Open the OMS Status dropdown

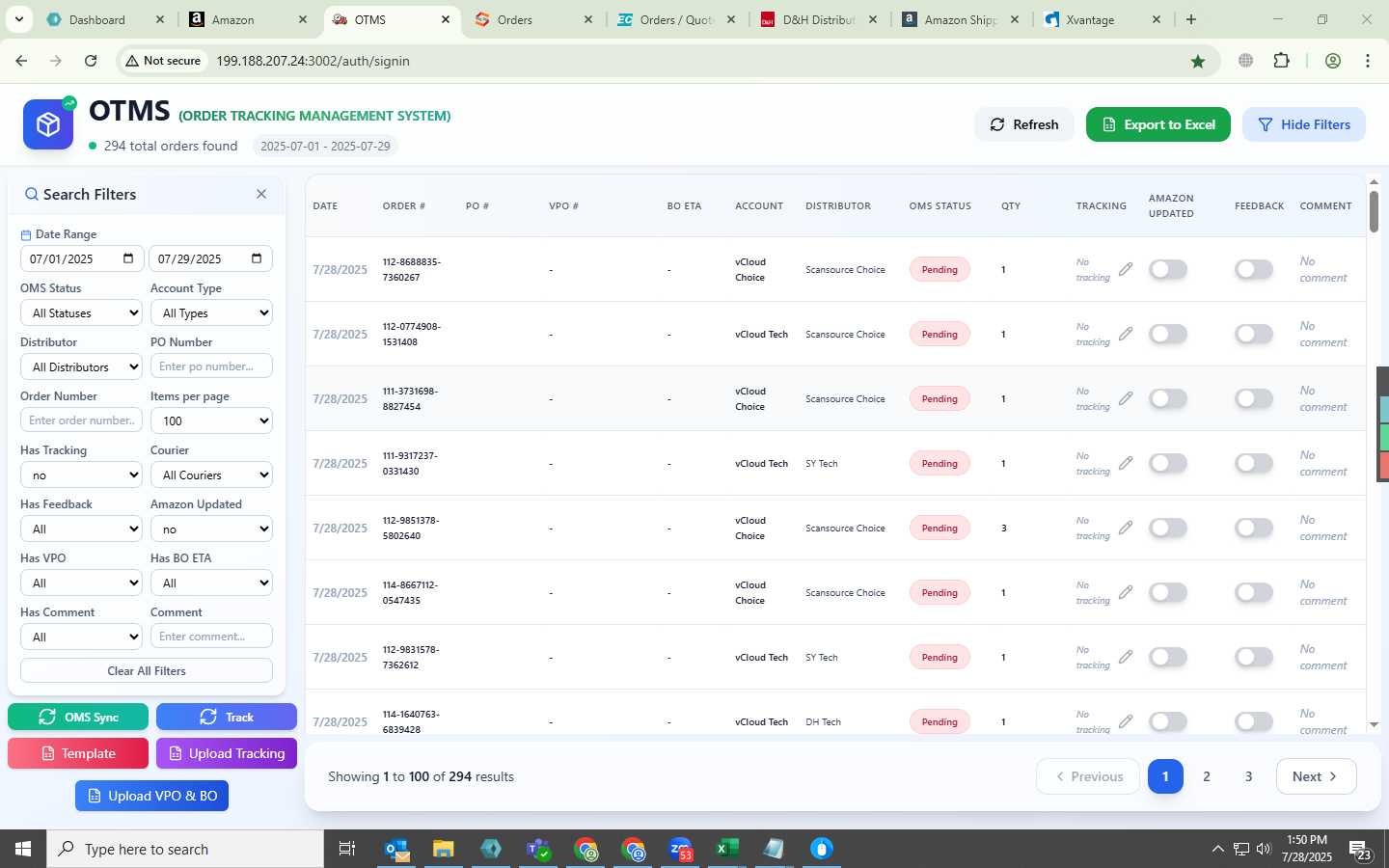[x=81, y=312]
